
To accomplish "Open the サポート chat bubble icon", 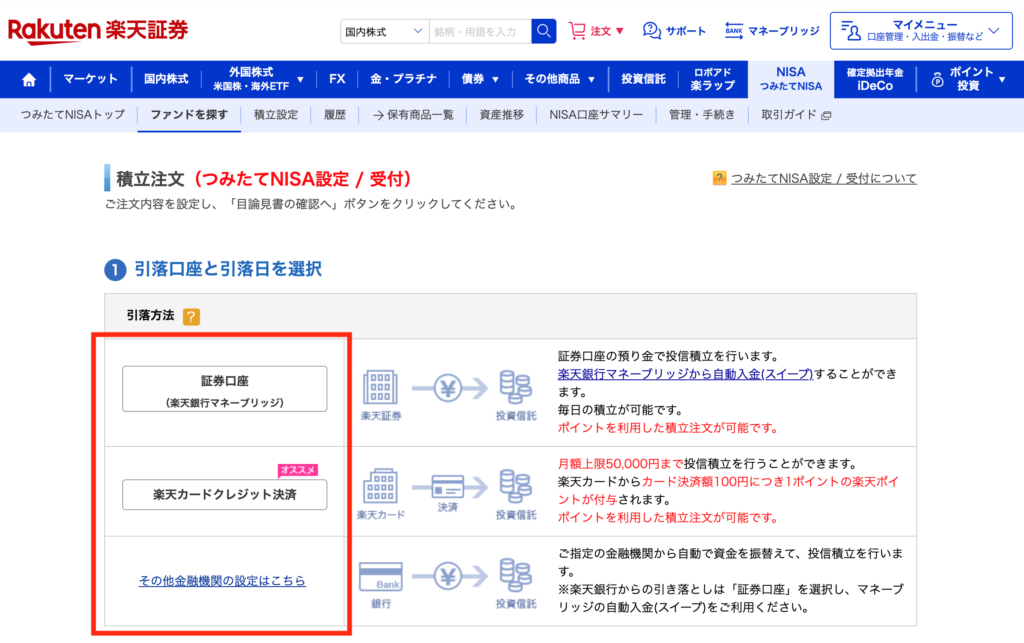I will point(651,31).
